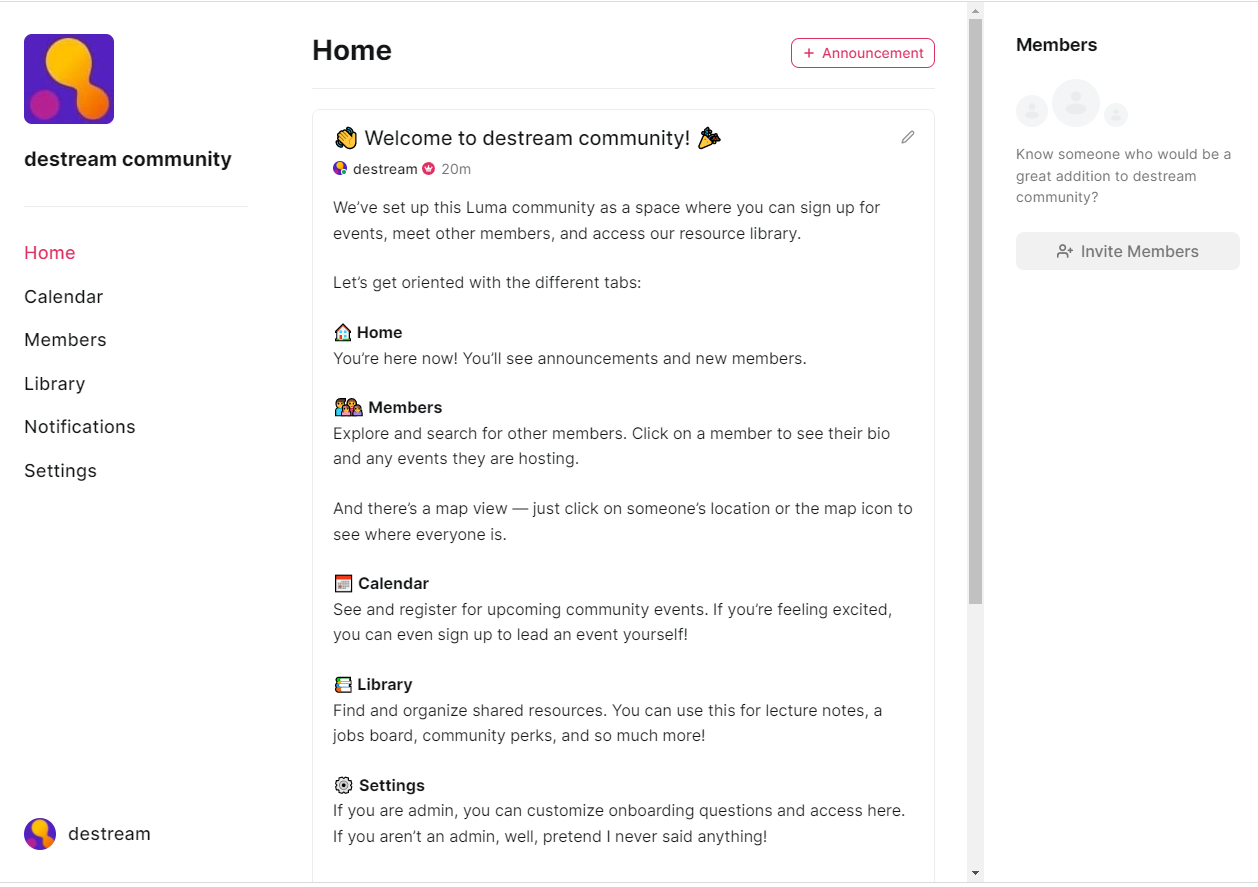Click the scrollbar up arrow
Image resolution: width=1258 pixels, height=887 pixels.
point(975,10)
